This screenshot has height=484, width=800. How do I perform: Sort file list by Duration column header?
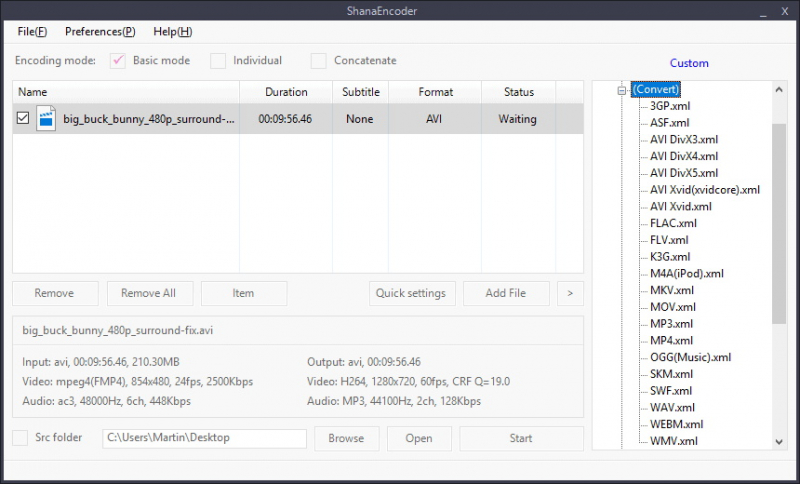(286, 92)
